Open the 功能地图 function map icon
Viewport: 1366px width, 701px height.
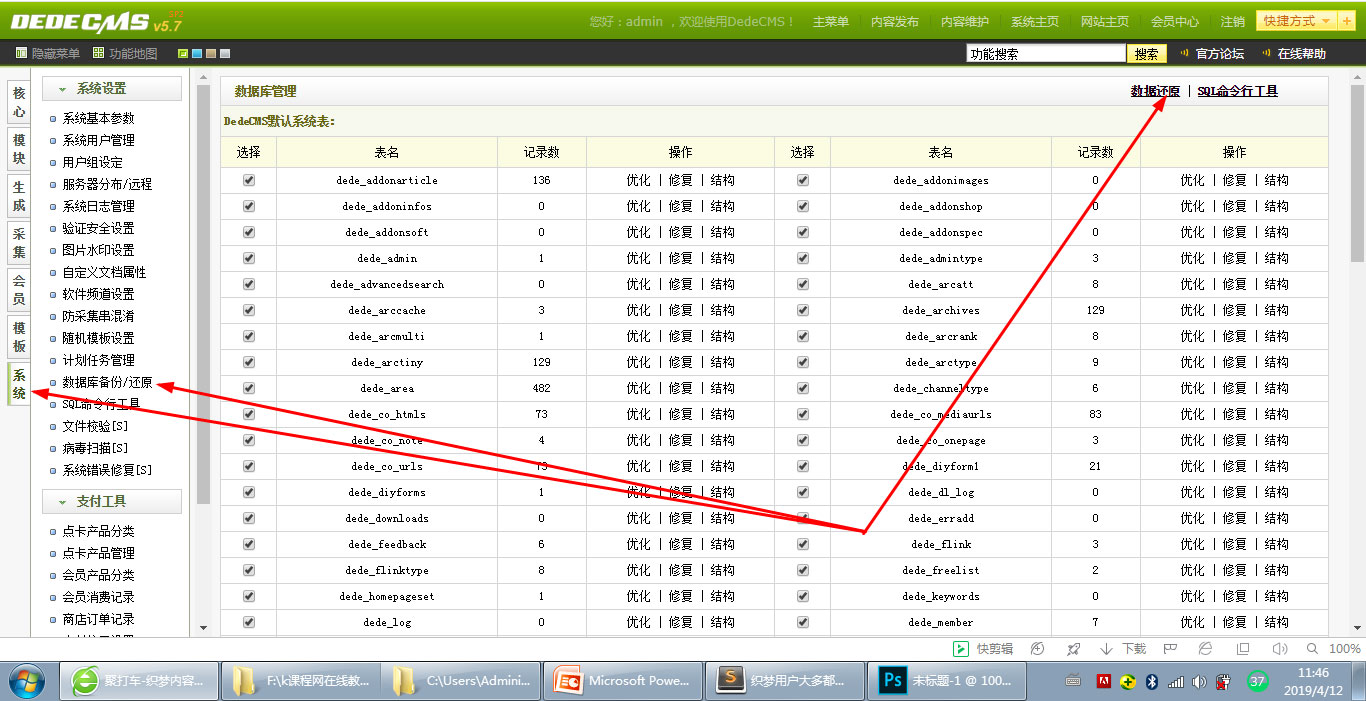[98, 53]
